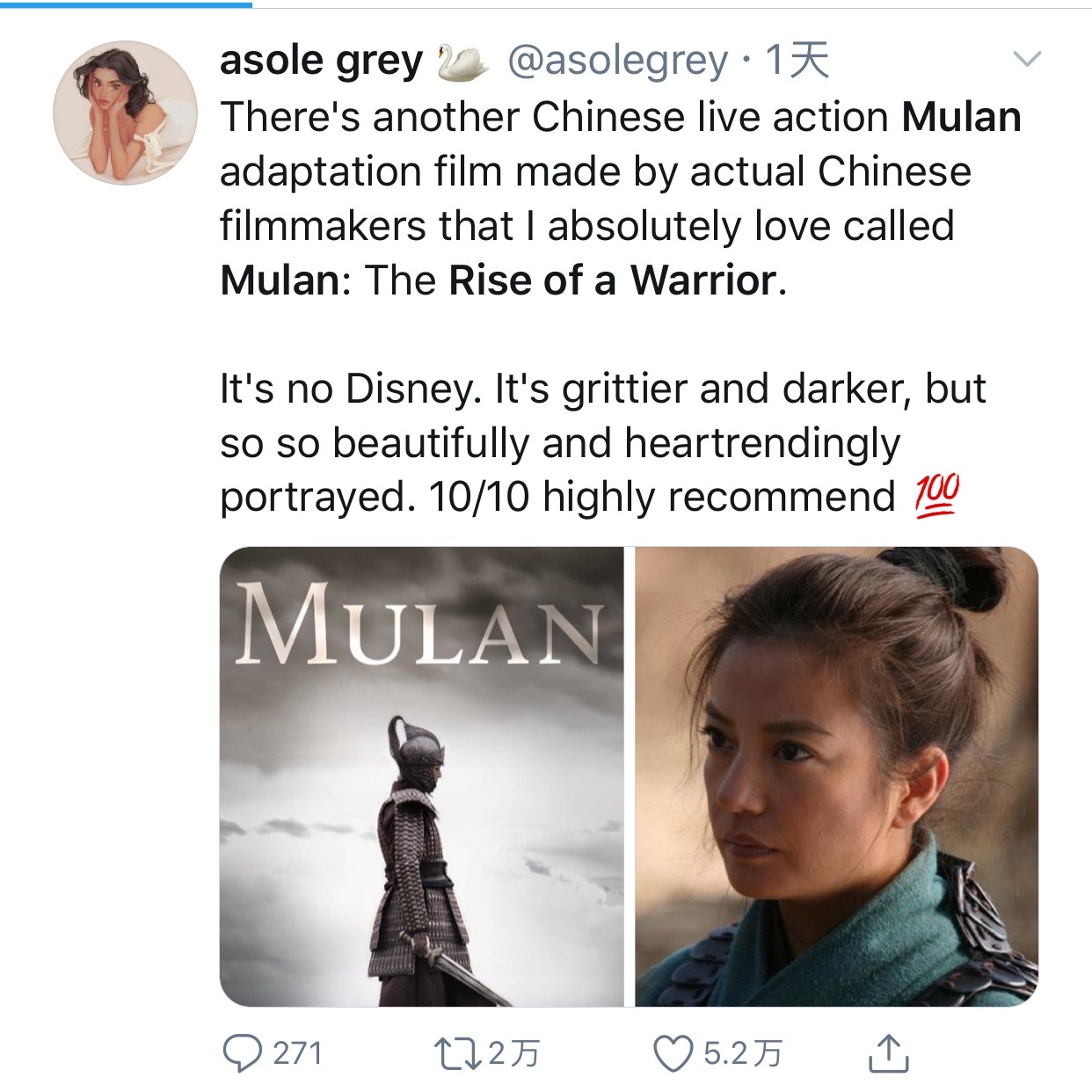
Task: Click the red 100 emoji
Action: point(936,496)
